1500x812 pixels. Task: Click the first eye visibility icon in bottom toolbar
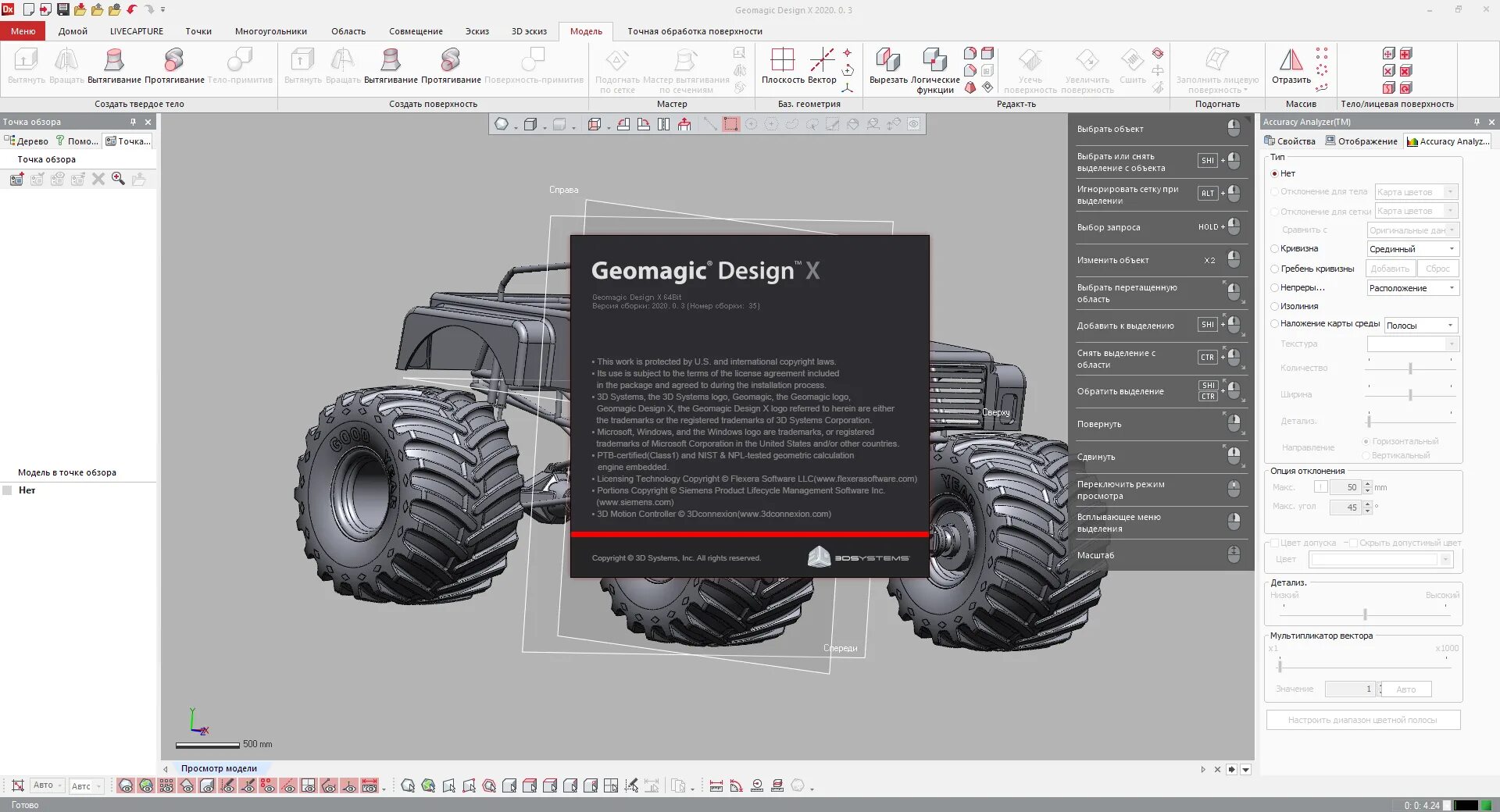126,786
